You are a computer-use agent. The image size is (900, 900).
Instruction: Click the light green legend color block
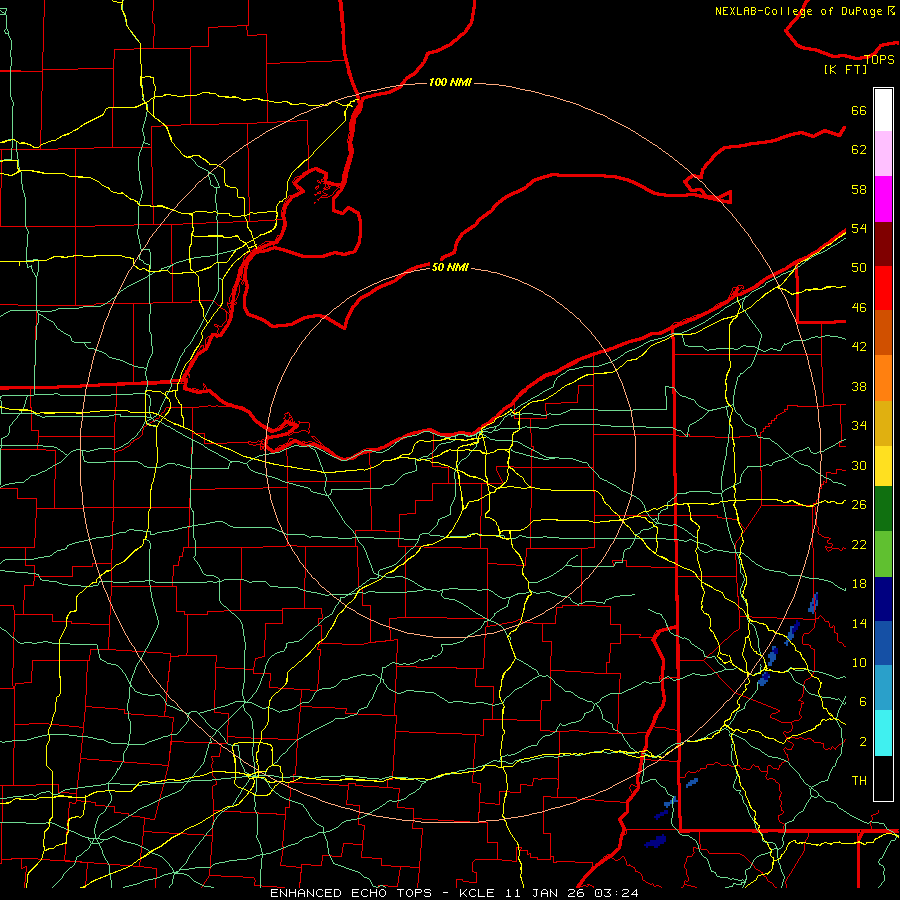[883, 554]
